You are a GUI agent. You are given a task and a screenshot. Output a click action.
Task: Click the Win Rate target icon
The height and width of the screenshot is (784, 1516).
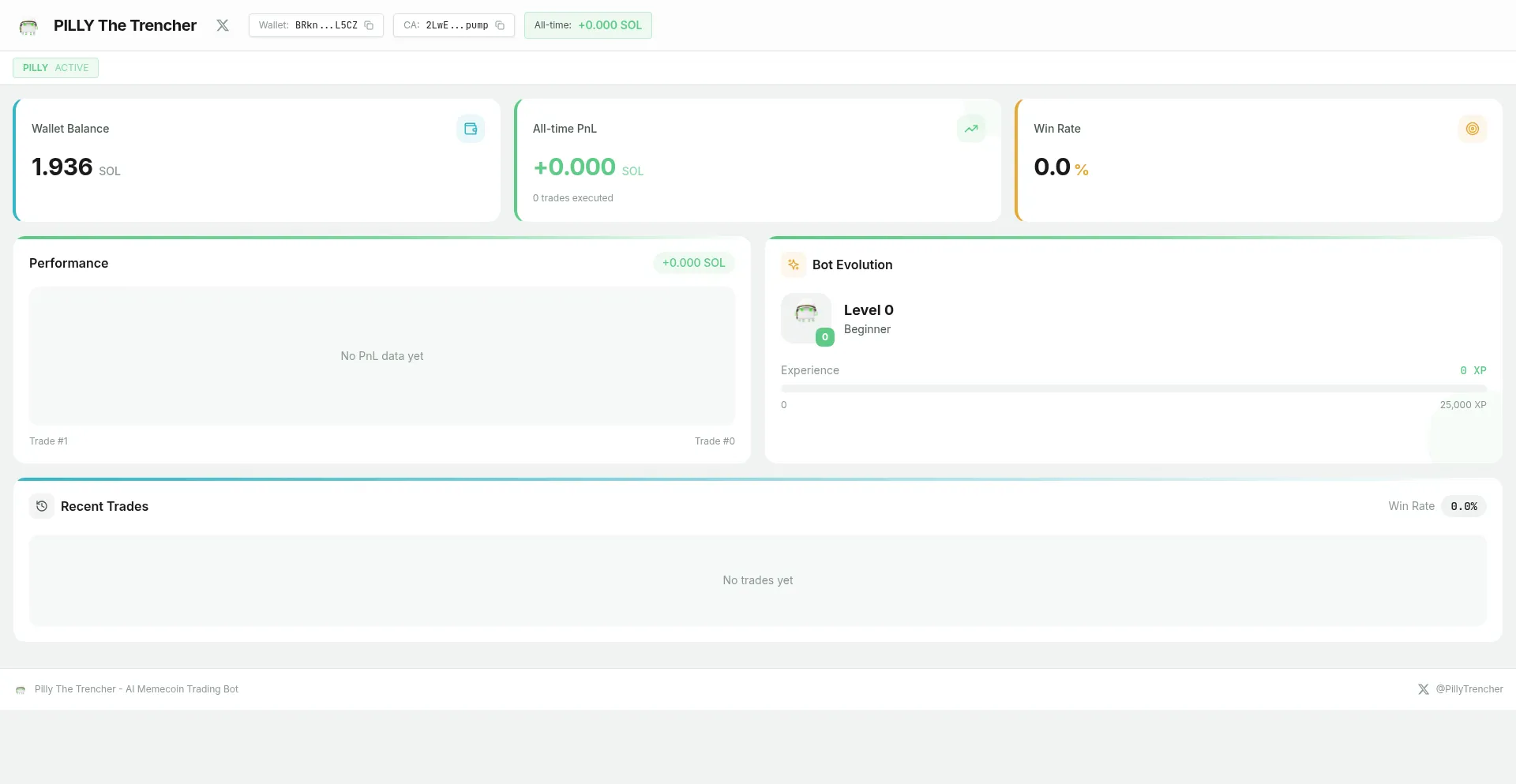tap(1472, 129)
